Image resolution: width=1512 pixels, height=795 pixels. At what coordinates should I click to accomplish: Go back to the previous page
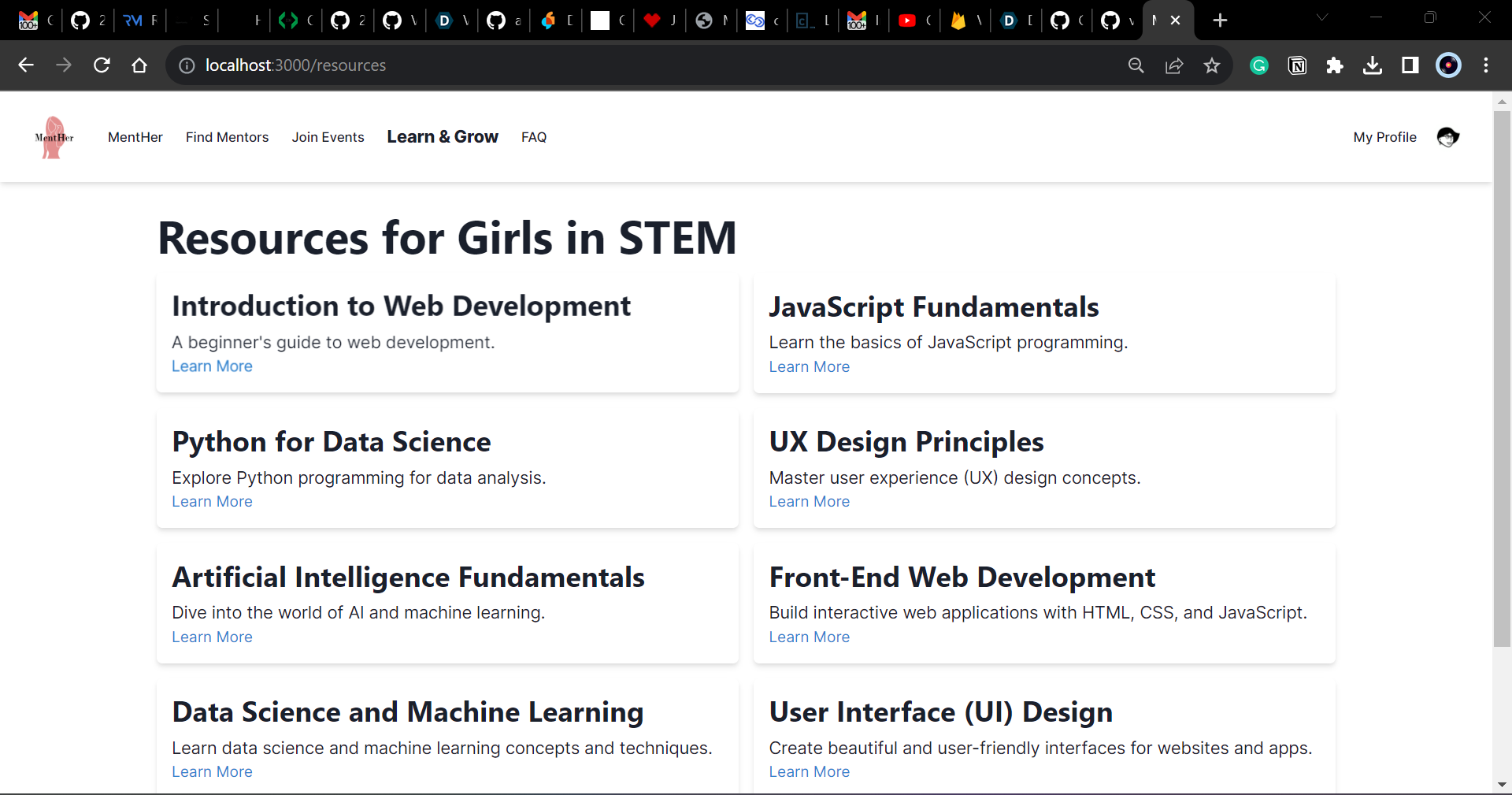point(26,65)
